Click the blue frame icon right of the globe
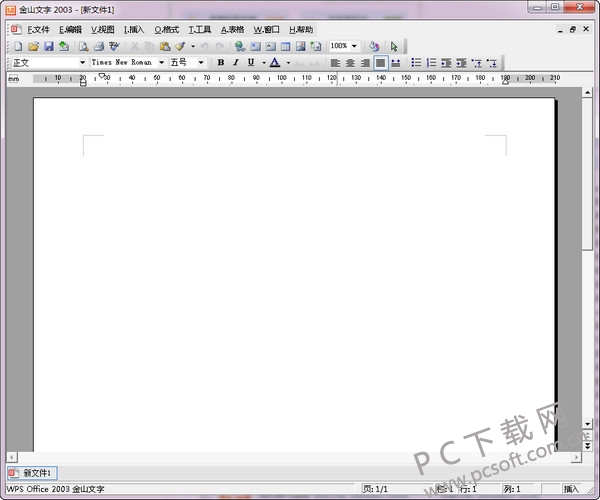 [x=255, y=46]
